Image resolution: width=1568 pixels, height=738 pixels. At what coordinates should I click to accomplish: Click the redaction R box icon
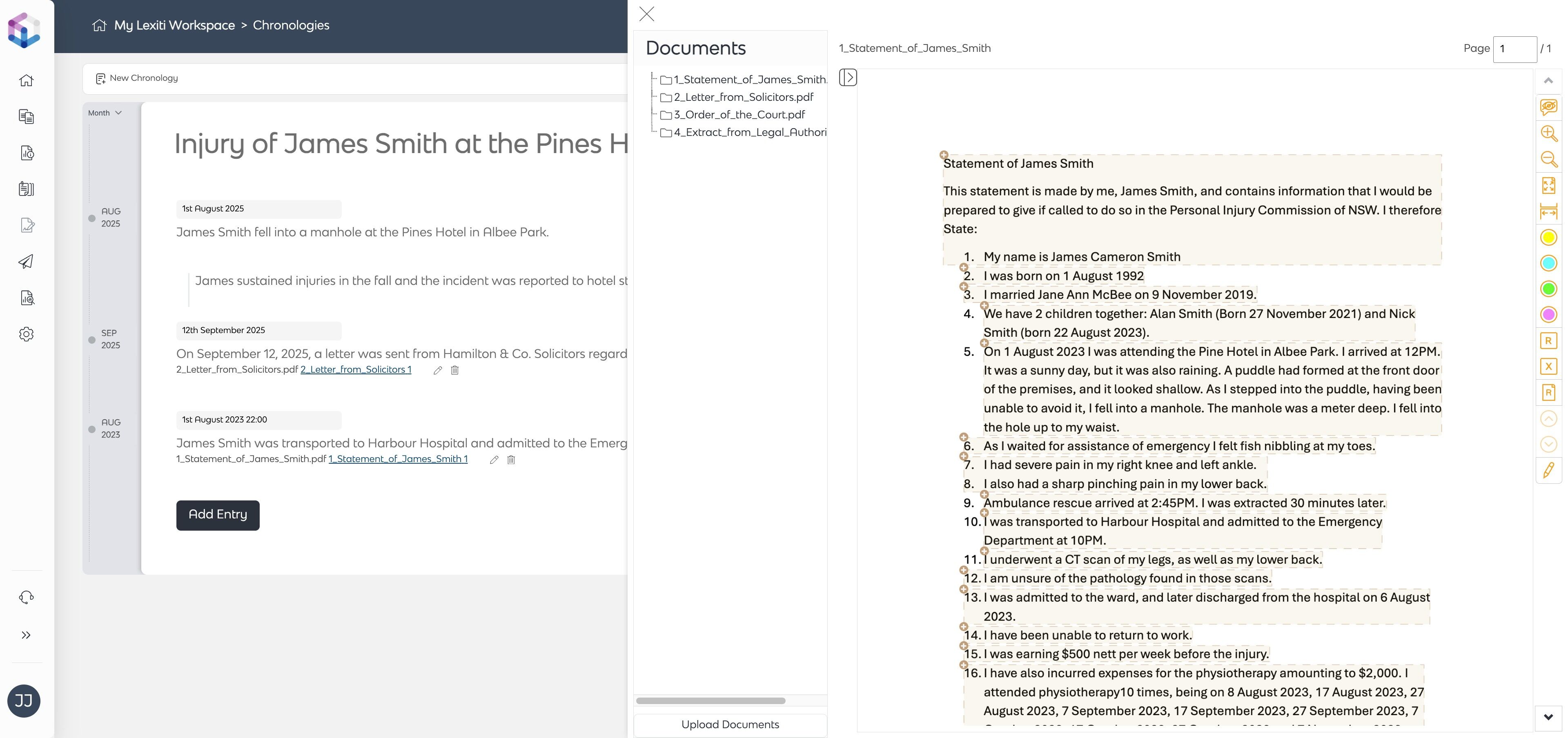click(x=1548, y=341)
